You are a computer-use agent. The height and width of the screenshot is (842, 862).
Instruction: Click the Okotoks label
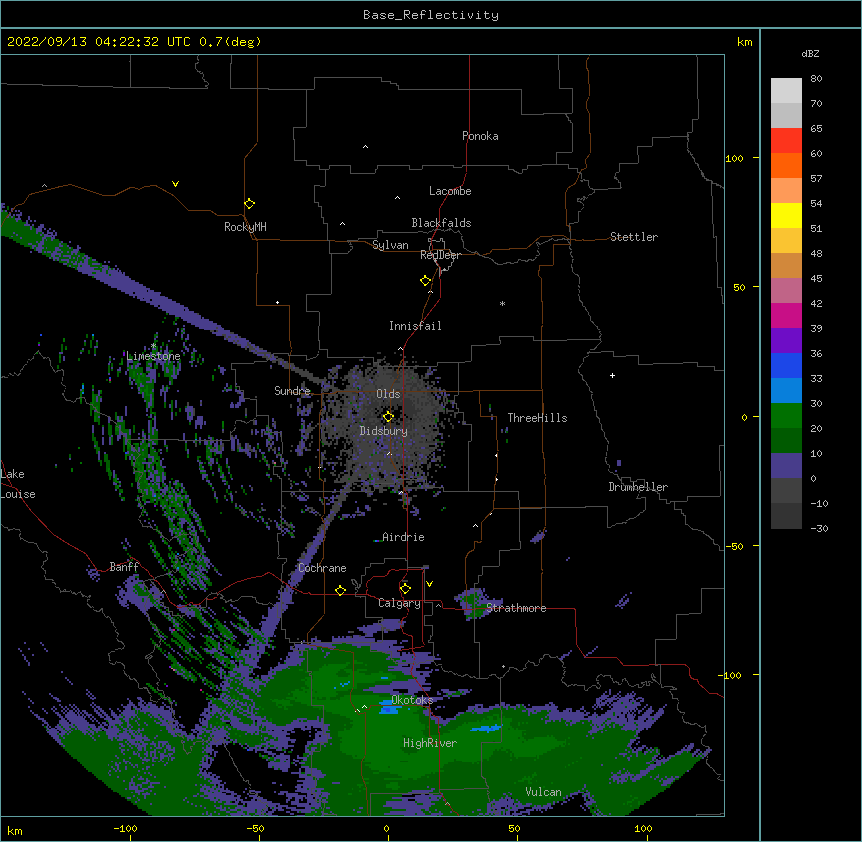point(412,700)
